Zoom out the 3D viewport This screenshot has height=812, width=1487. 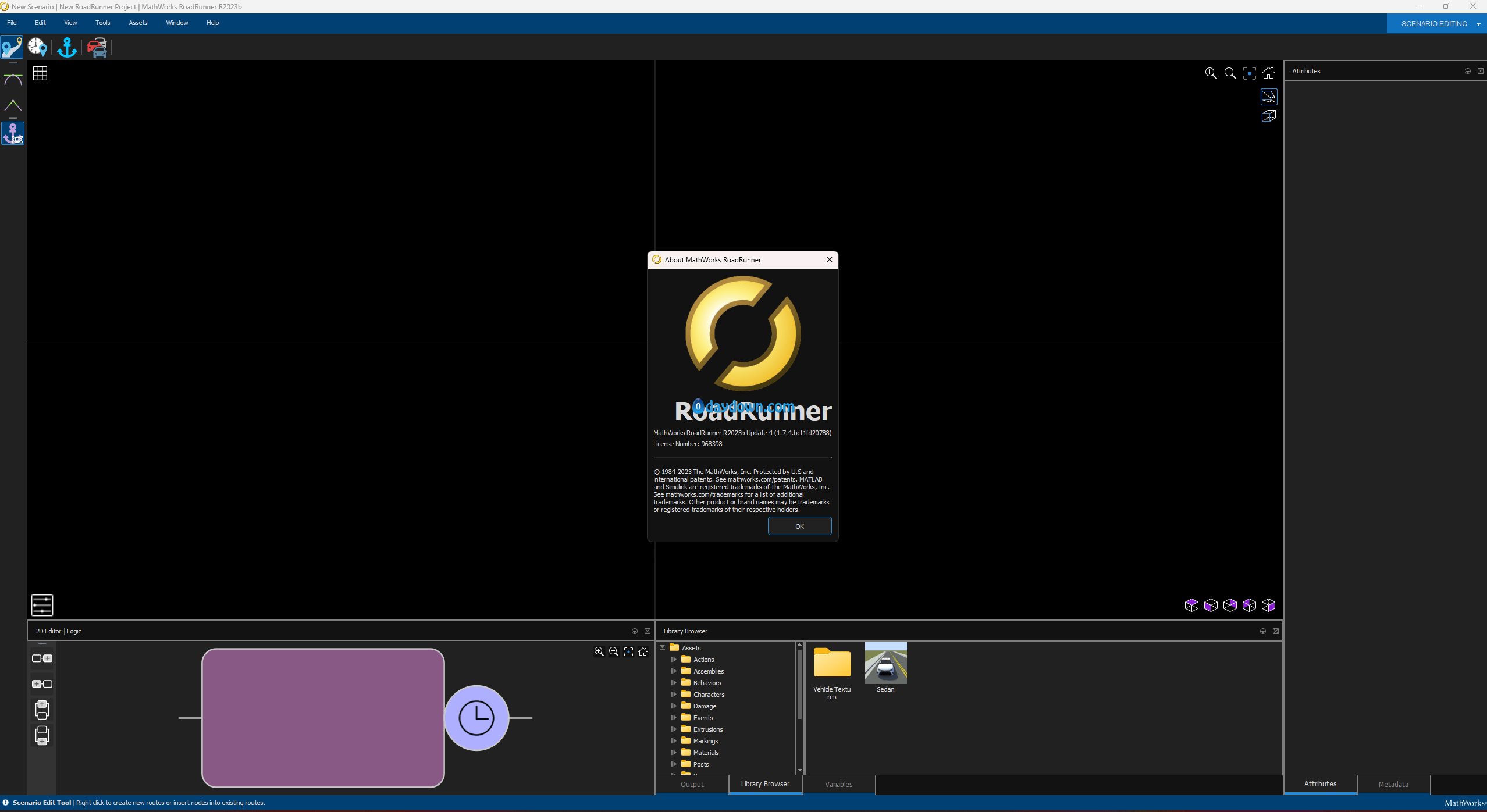click(1230, 73)
